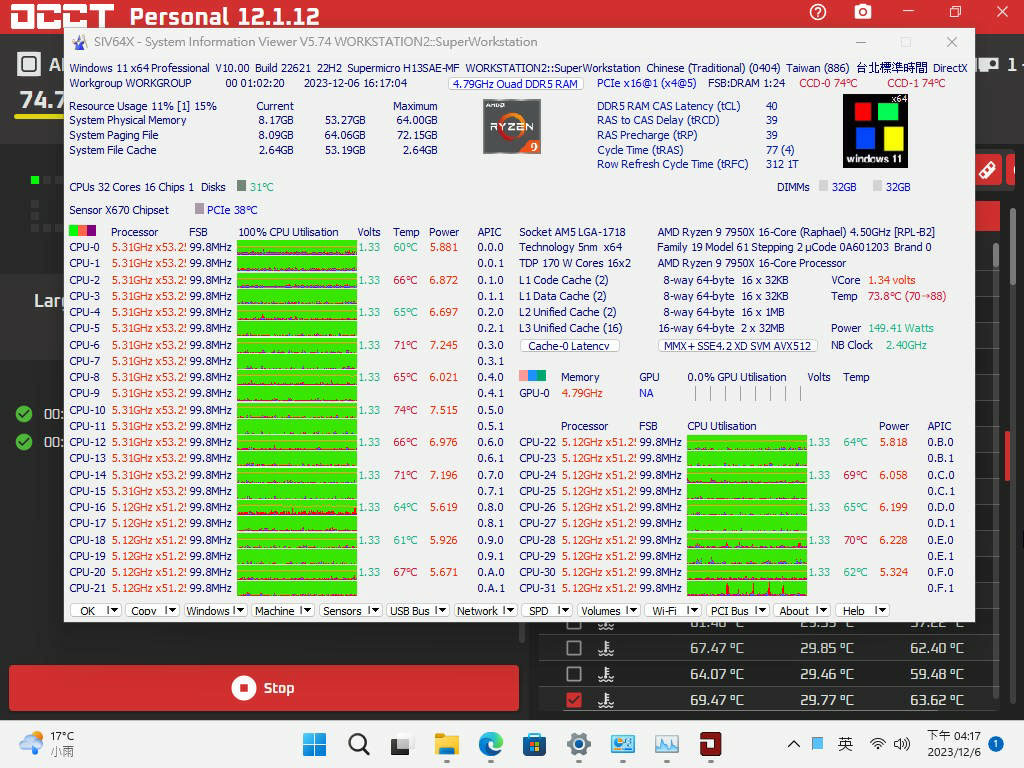Click the Temp 73.8°C (70→88) value
The image size is (1024, 768).
tap(906, 296)
